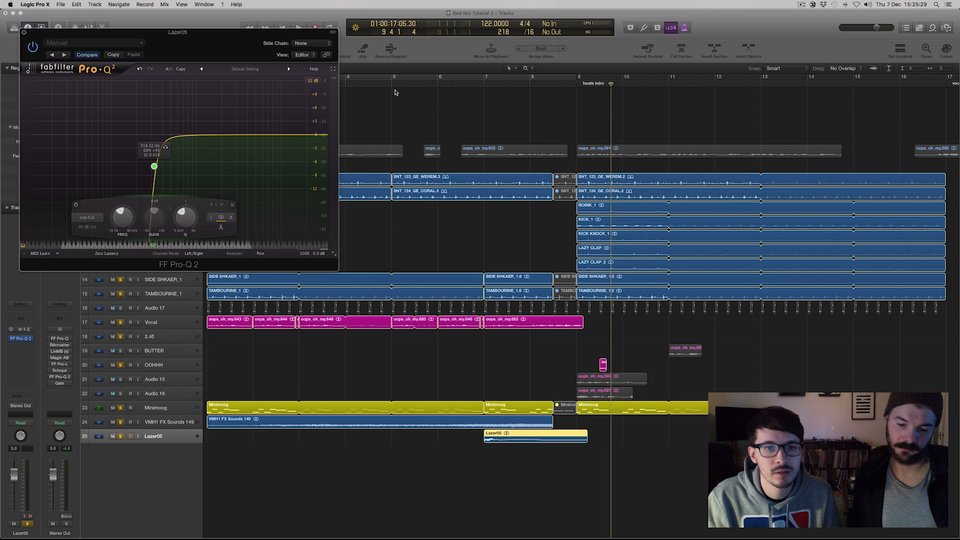The height and width of the screenshot is (540, 960).
Task: Mute the Minimoog track
Action: pos(113,408)
